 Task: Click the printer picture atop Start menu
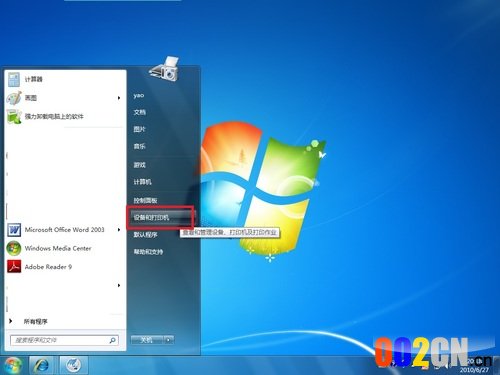point(165,68)
